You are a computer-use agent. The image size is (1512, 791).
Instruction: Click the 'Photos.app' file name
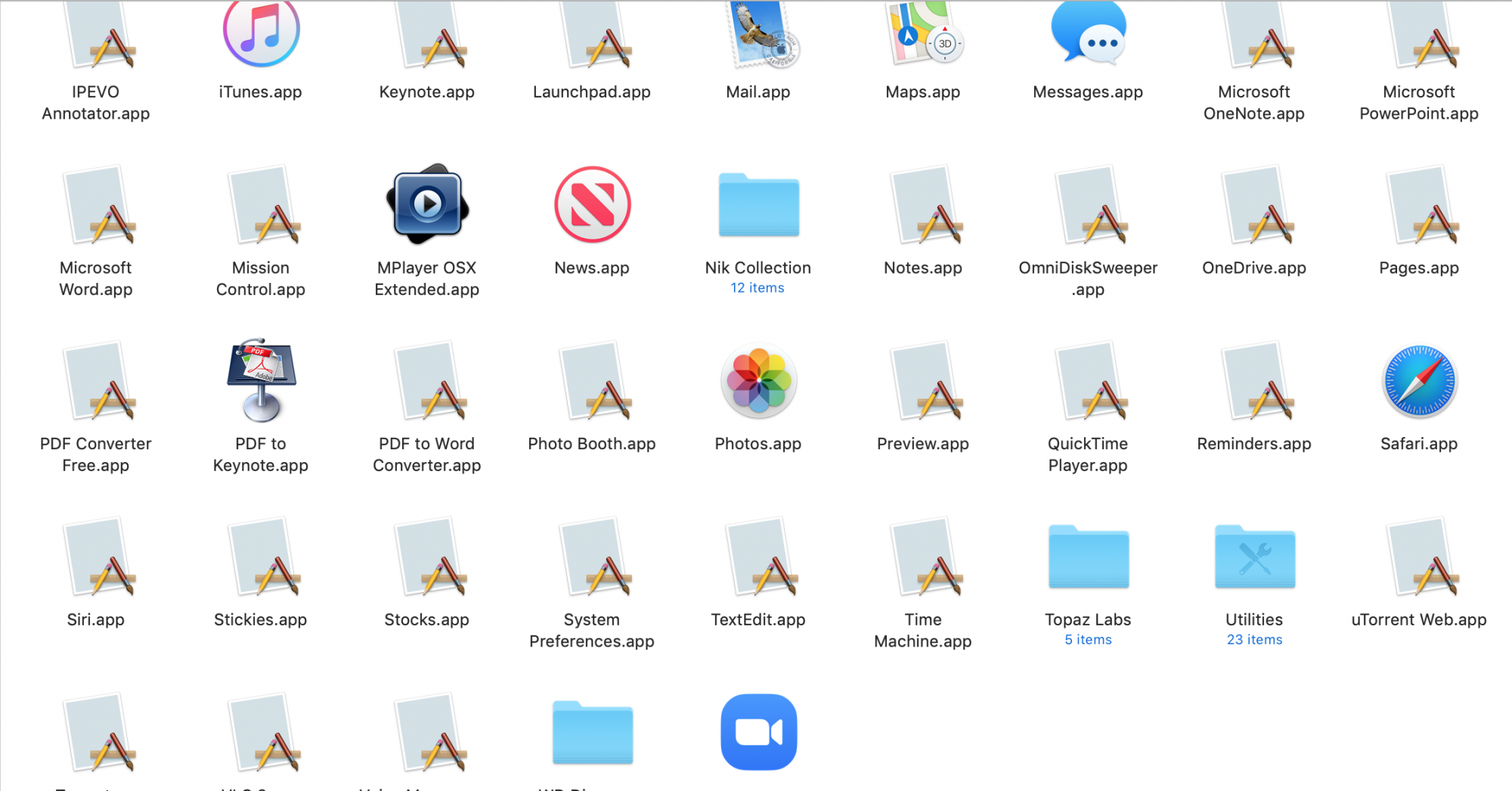point(758,444)
